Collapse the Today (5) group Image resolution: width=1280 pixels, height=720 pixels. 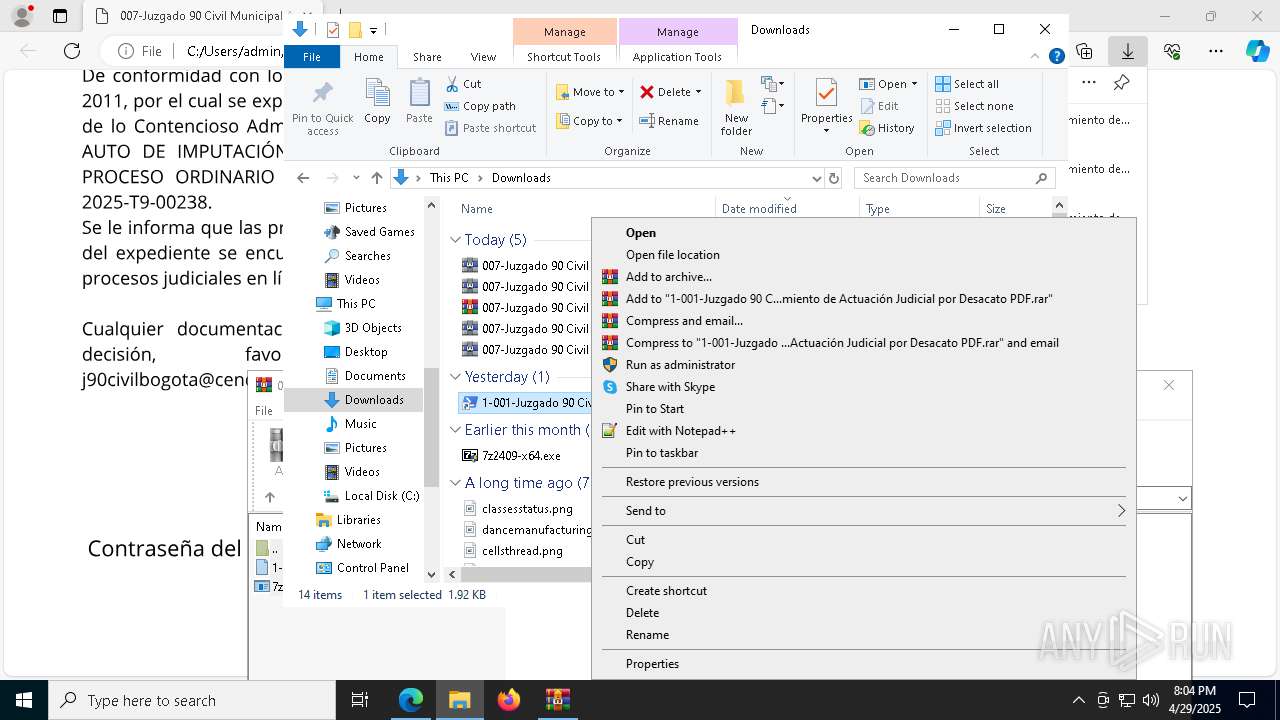455,240
